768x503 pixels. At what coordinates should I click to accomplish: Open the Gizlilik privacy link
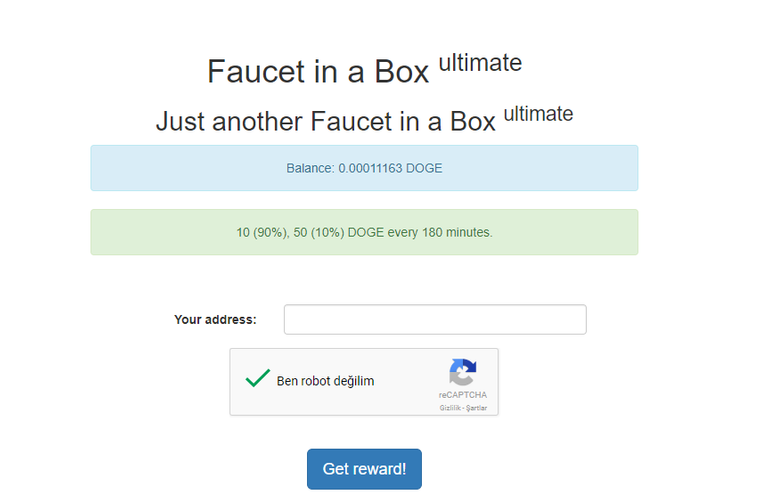click(x=451, y=408)
